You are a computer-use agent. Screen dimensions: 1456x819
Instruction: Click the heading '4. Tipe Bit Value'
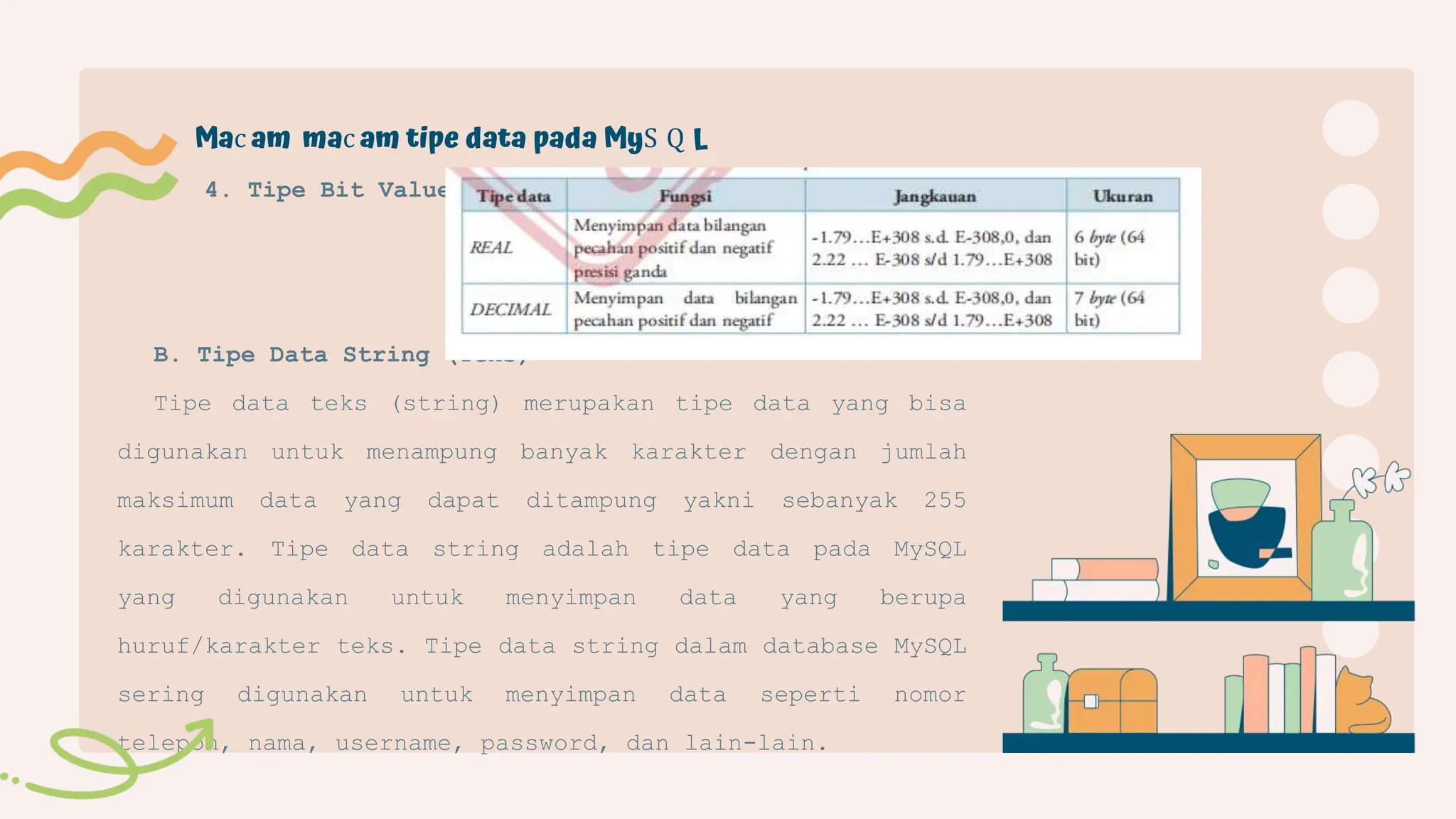point(326,190)
